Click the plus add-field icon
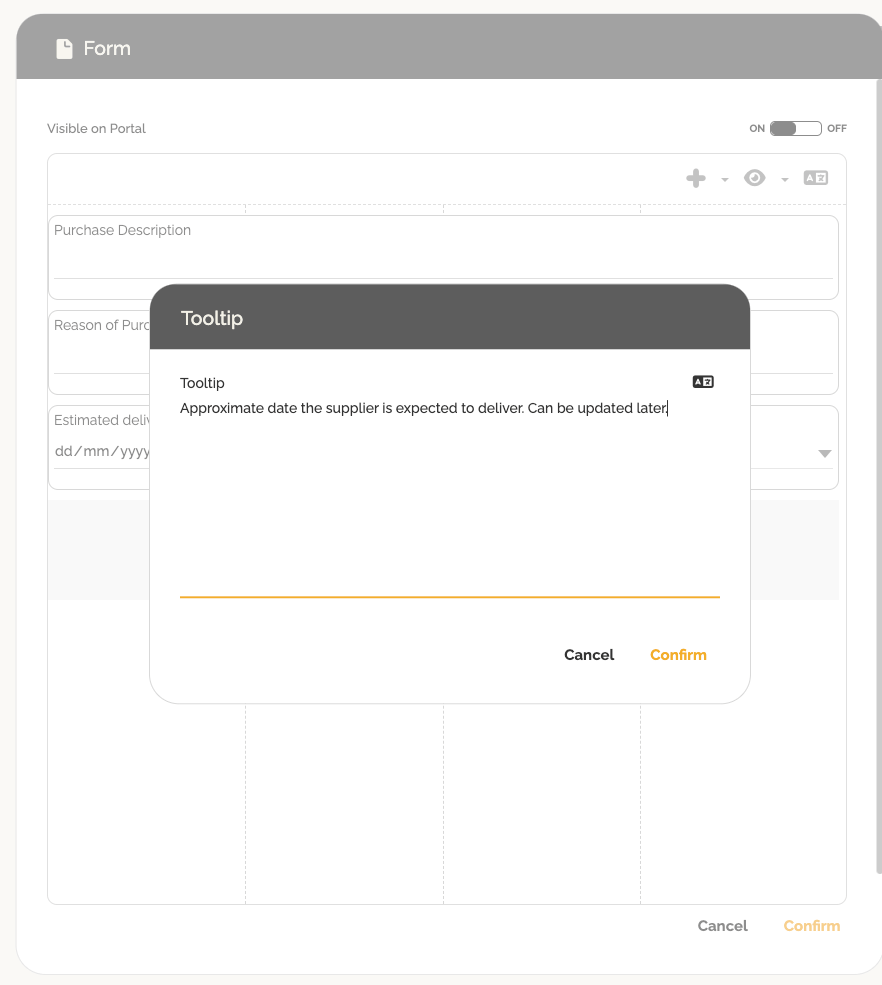The width and height of the screenshot is (882, 985). (x=695, y=178)
